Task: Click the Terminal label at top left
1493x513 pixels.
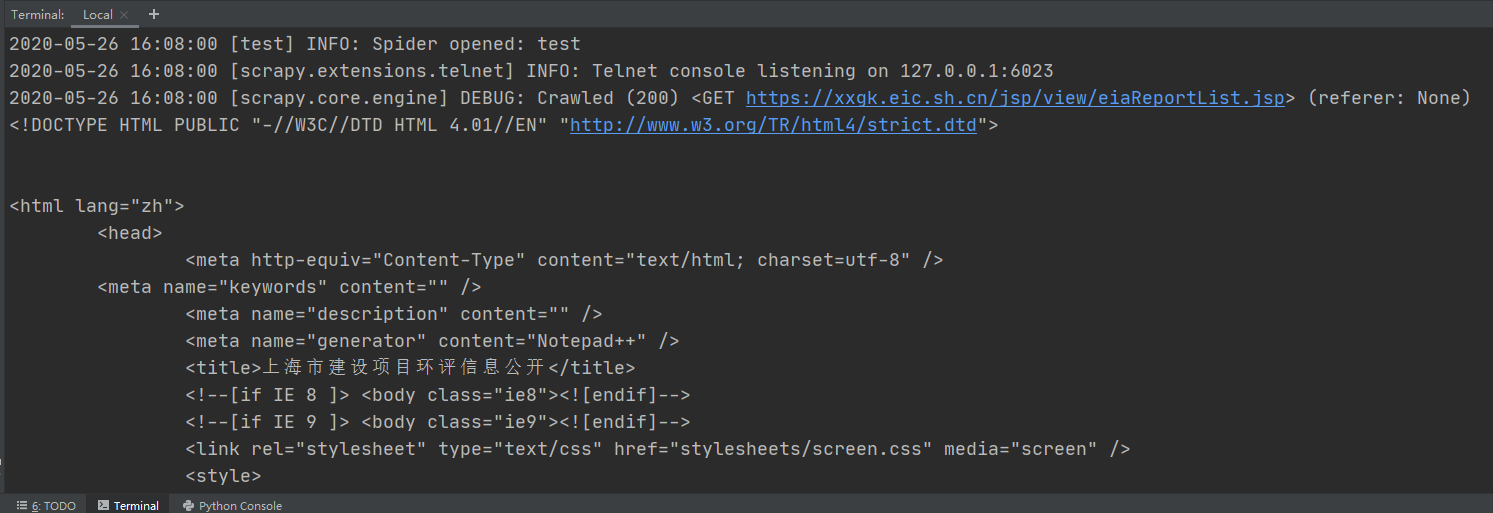Action: (x=37, y=15)
